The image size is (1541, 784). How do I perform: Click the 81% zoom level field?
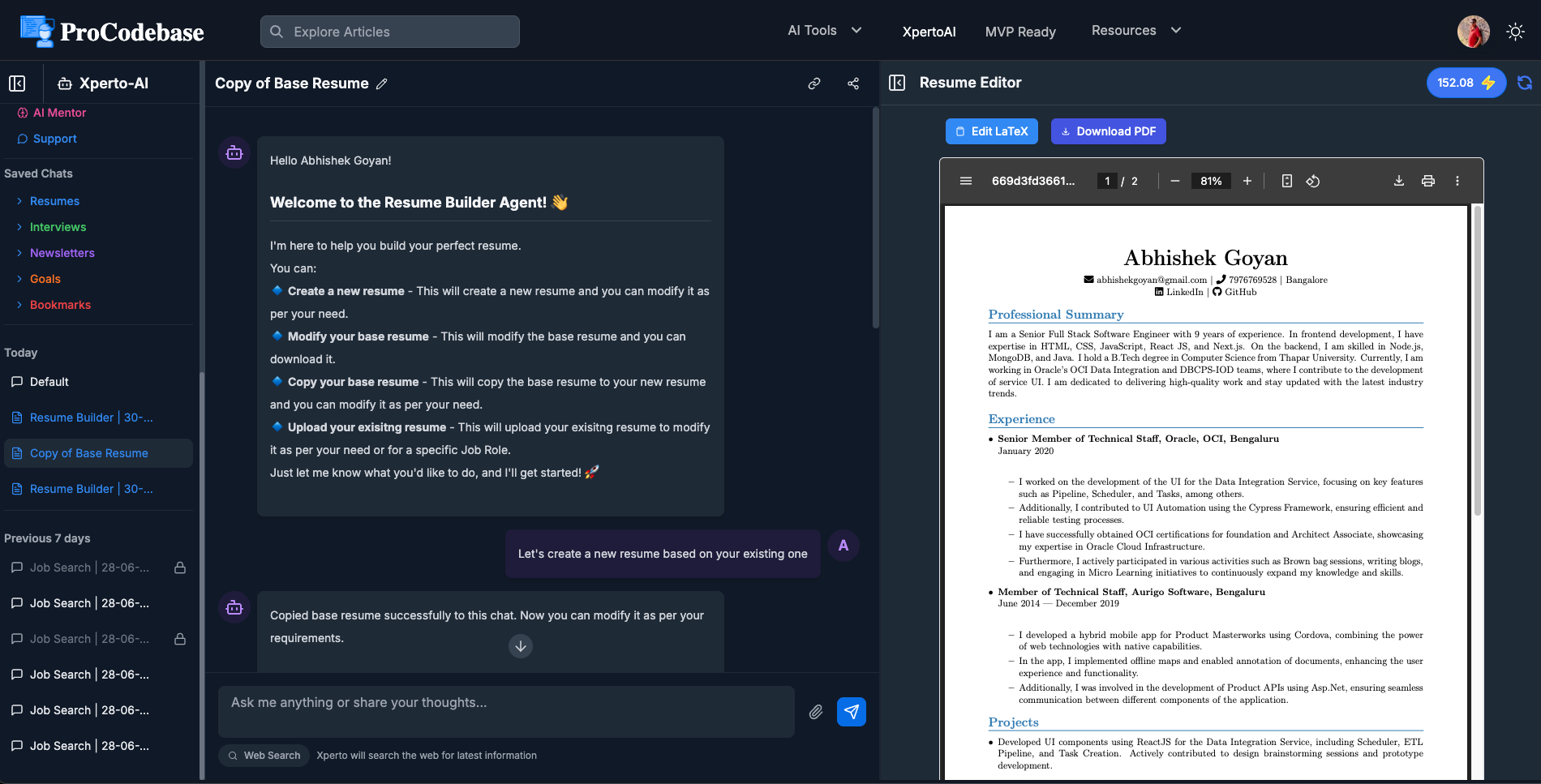pos(1211,181)
